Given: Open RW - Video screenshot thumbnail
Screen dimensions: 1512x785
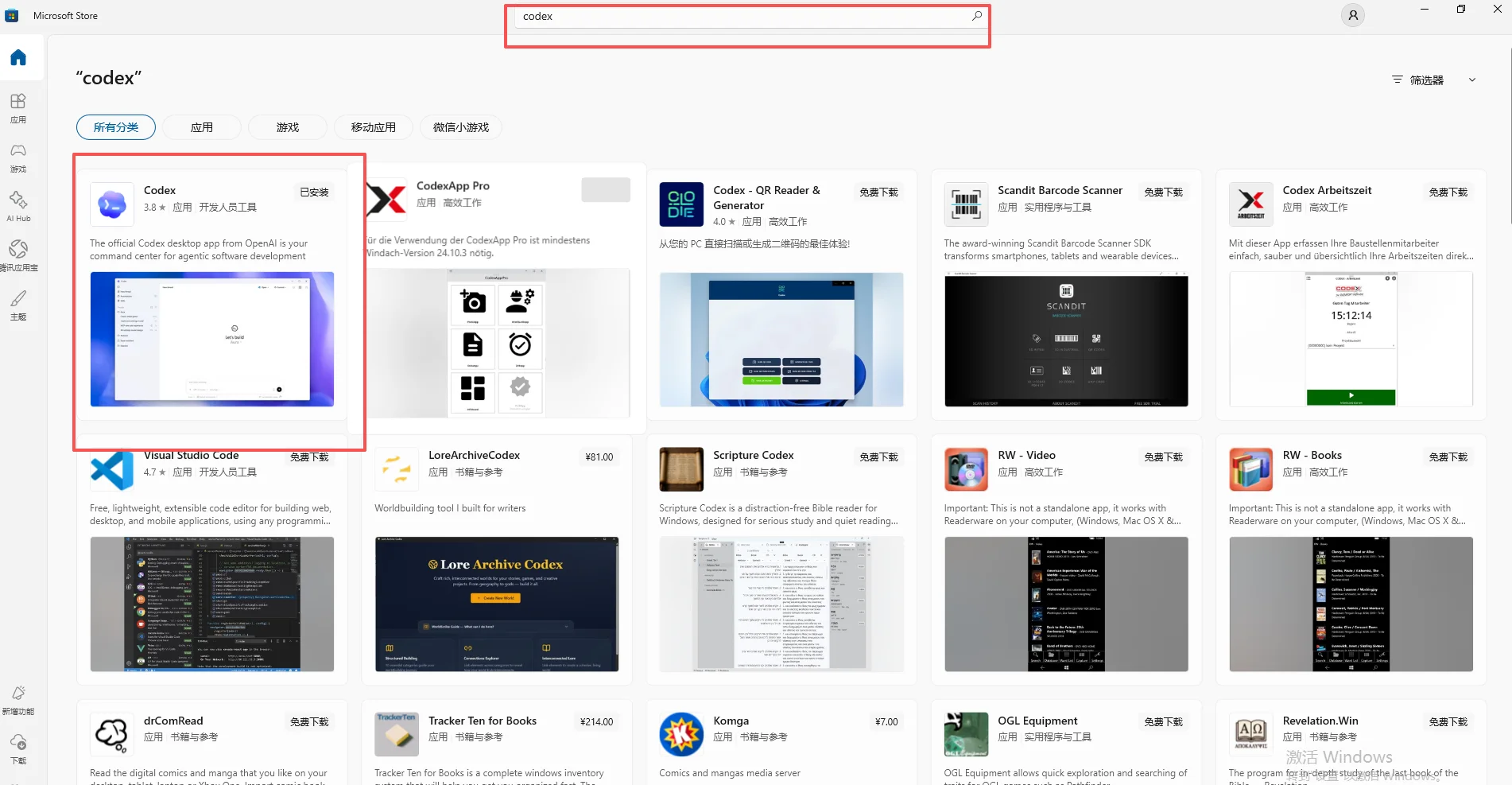Looking at the screenshot, I should 1066,604.
